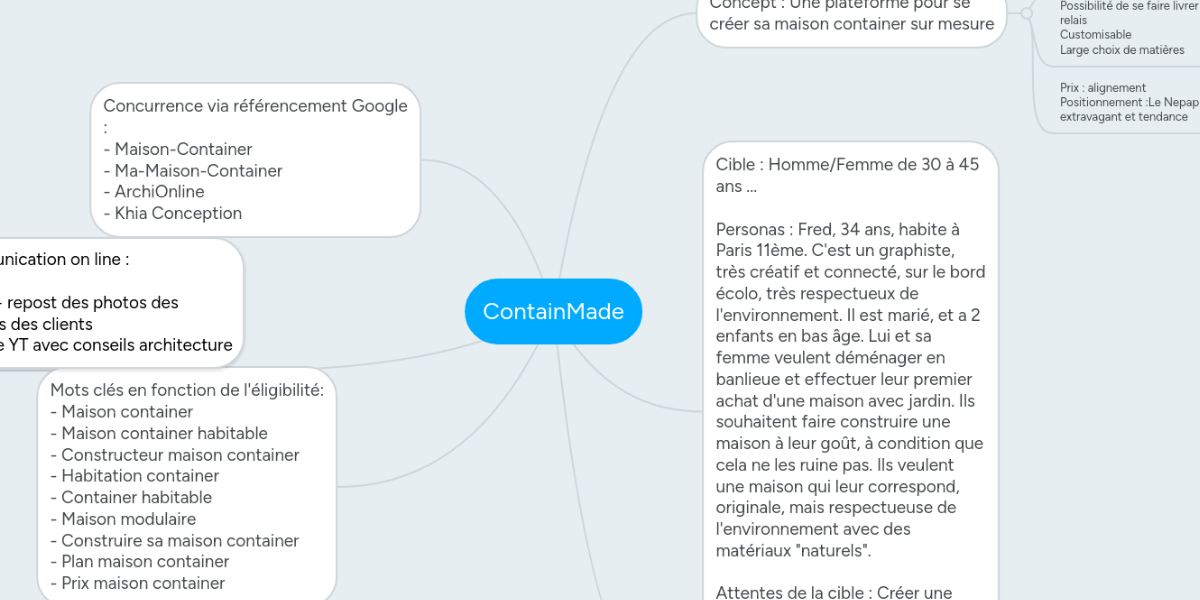
Task: Open the Concept plateforme maison container node
Action: click(x=852, y=23)
